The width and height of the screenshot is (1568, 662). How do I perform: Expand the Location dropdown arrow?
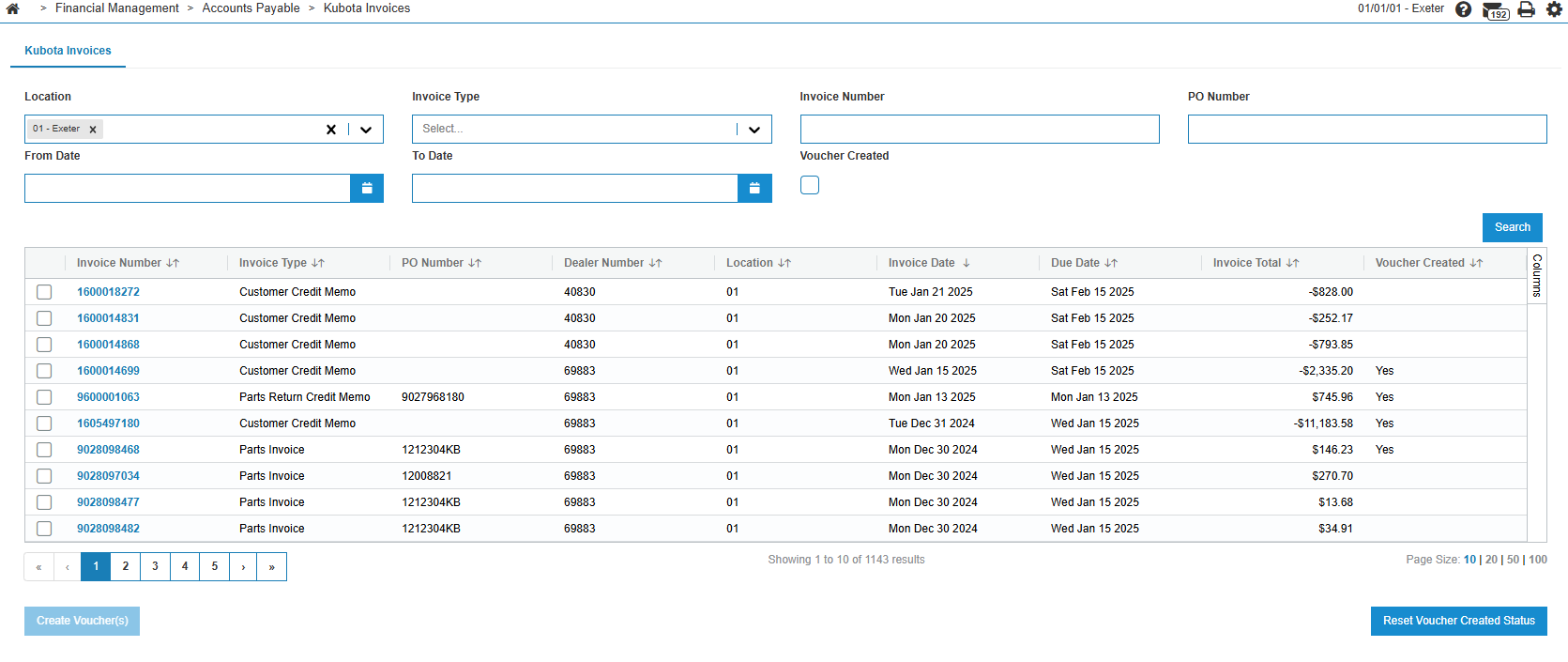366,130
